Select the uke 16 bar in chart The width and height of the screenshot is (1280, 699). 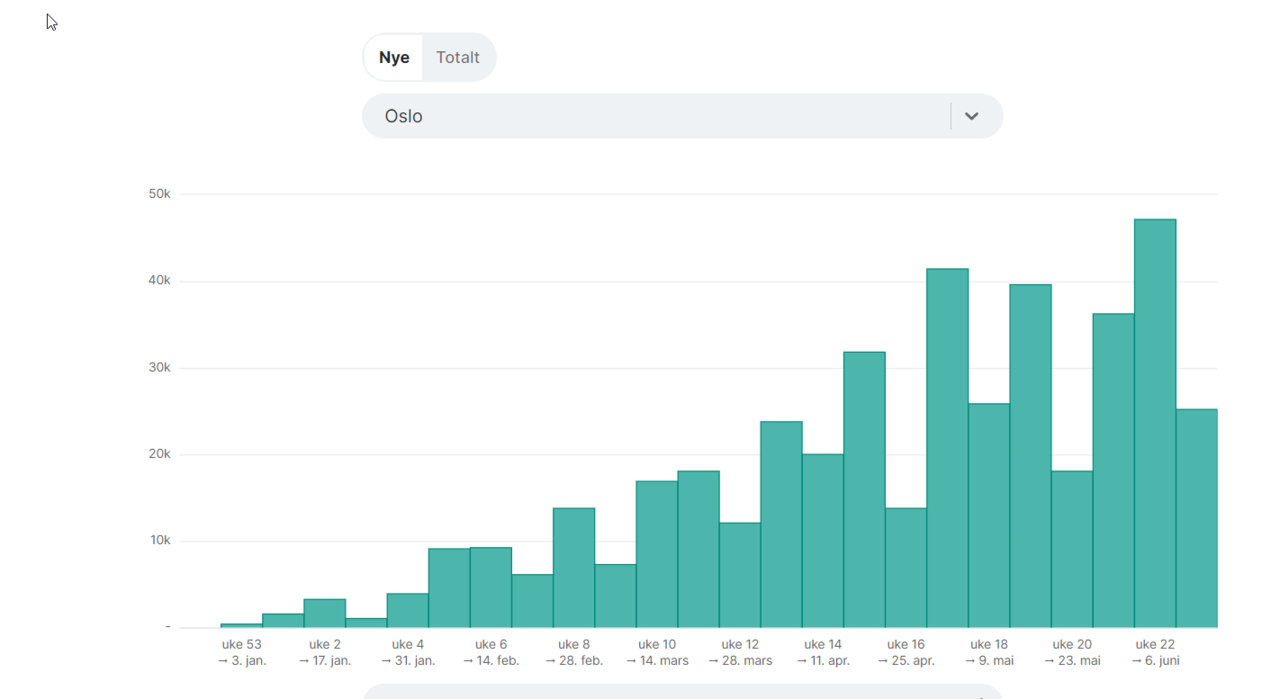click(x=906, y=568)
